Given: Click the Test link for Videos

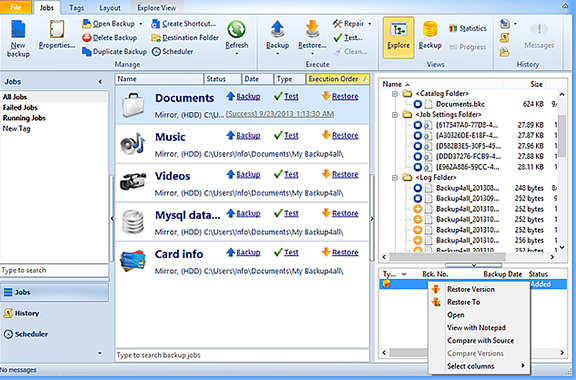Looking at the screenshot, I should click(291, 175).
